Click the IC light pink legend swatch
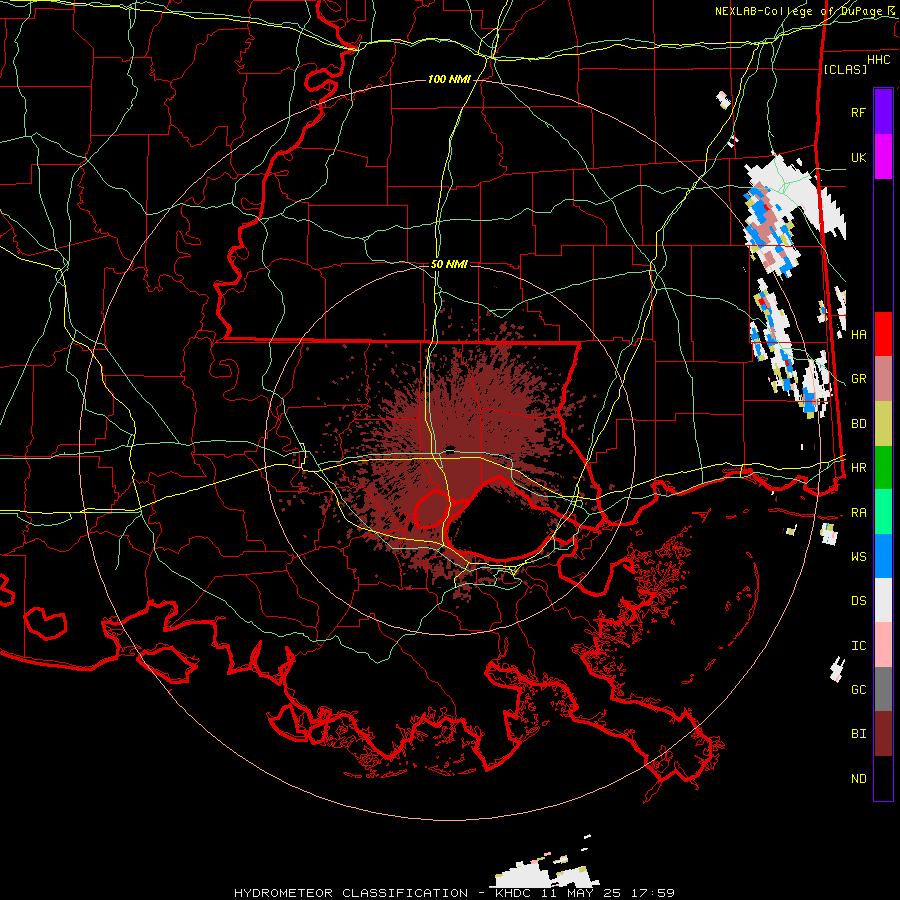Viewport: 900px width, 900px height. [883, 645]
